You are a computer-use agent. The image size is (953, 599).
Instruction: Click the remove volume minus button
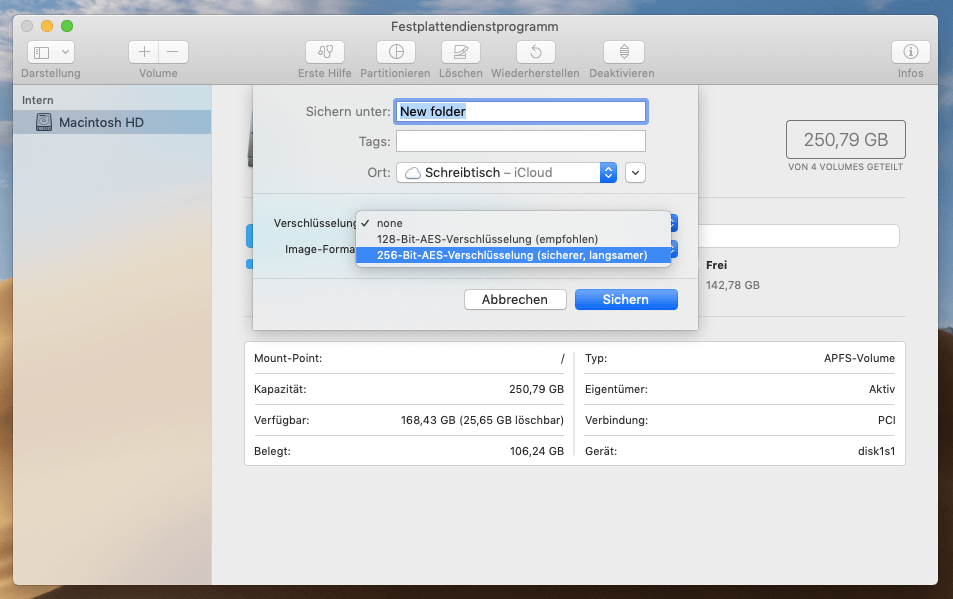[x=173, y=52]
